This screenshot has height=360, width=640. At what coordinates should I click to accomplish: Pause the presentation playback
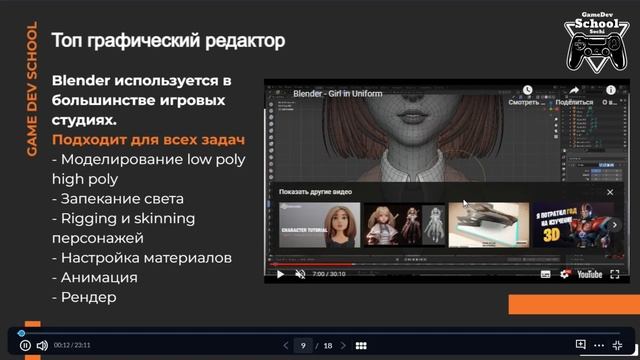pos(25,345)
